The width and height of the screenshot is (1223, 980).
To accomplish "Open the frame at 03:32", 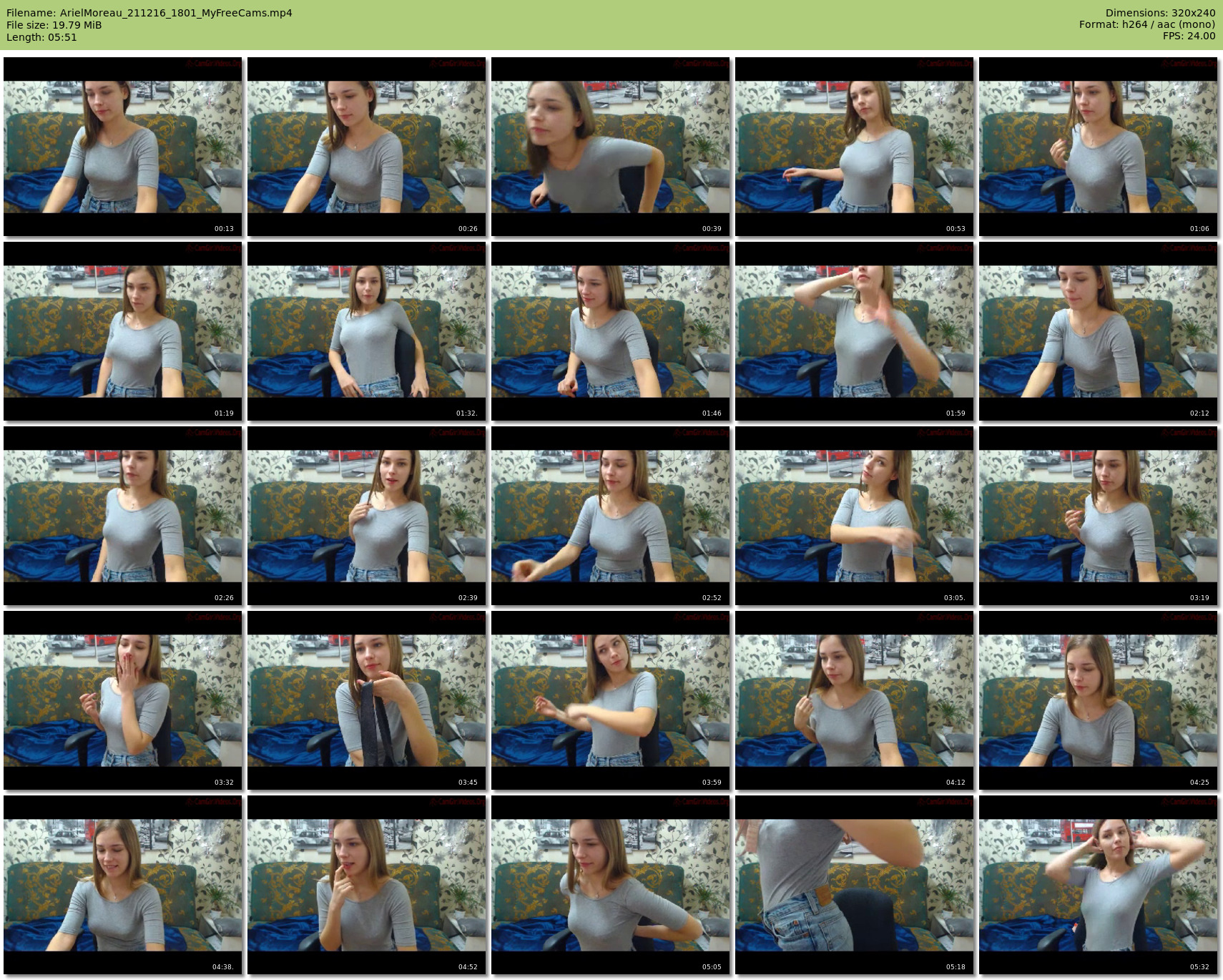I will click(x=123, y=700).
